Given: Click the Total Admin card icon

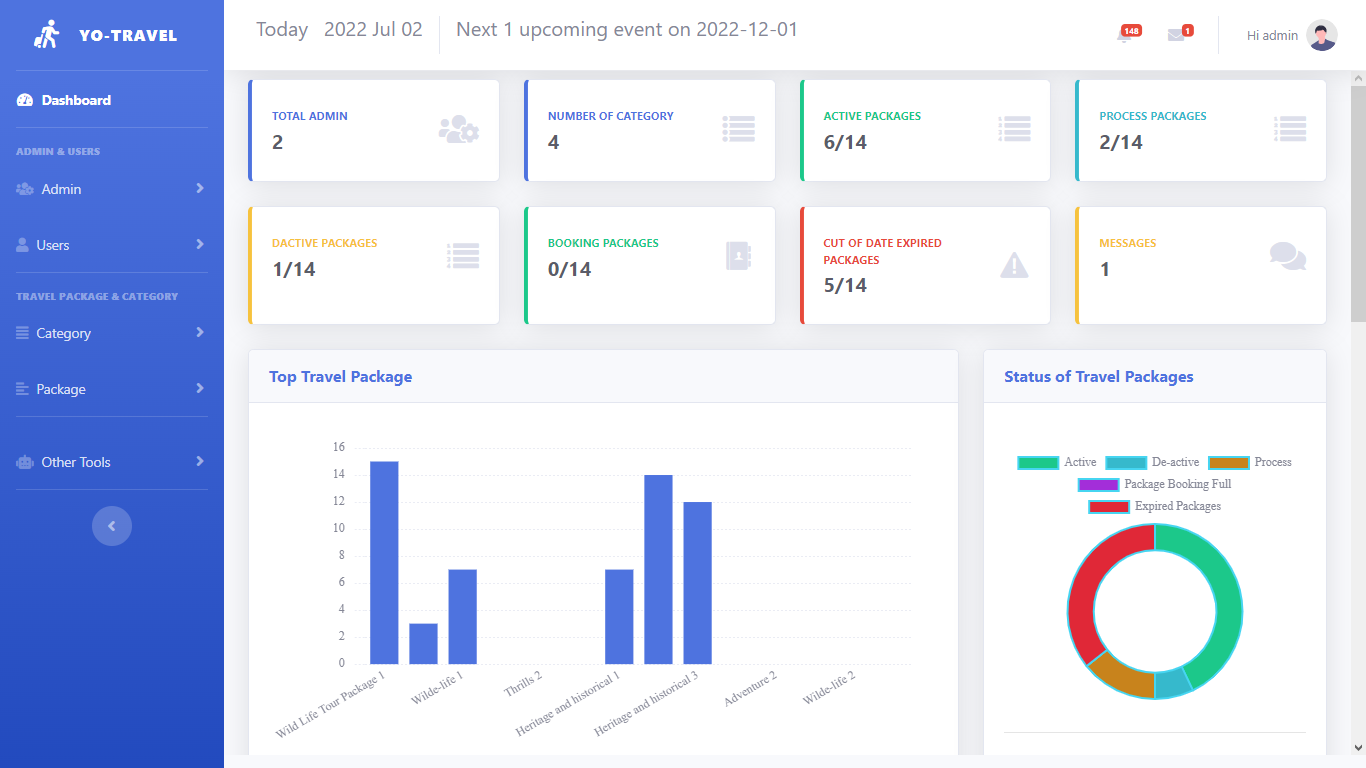Looking at the screenshot, I should [x=458, y=129].
